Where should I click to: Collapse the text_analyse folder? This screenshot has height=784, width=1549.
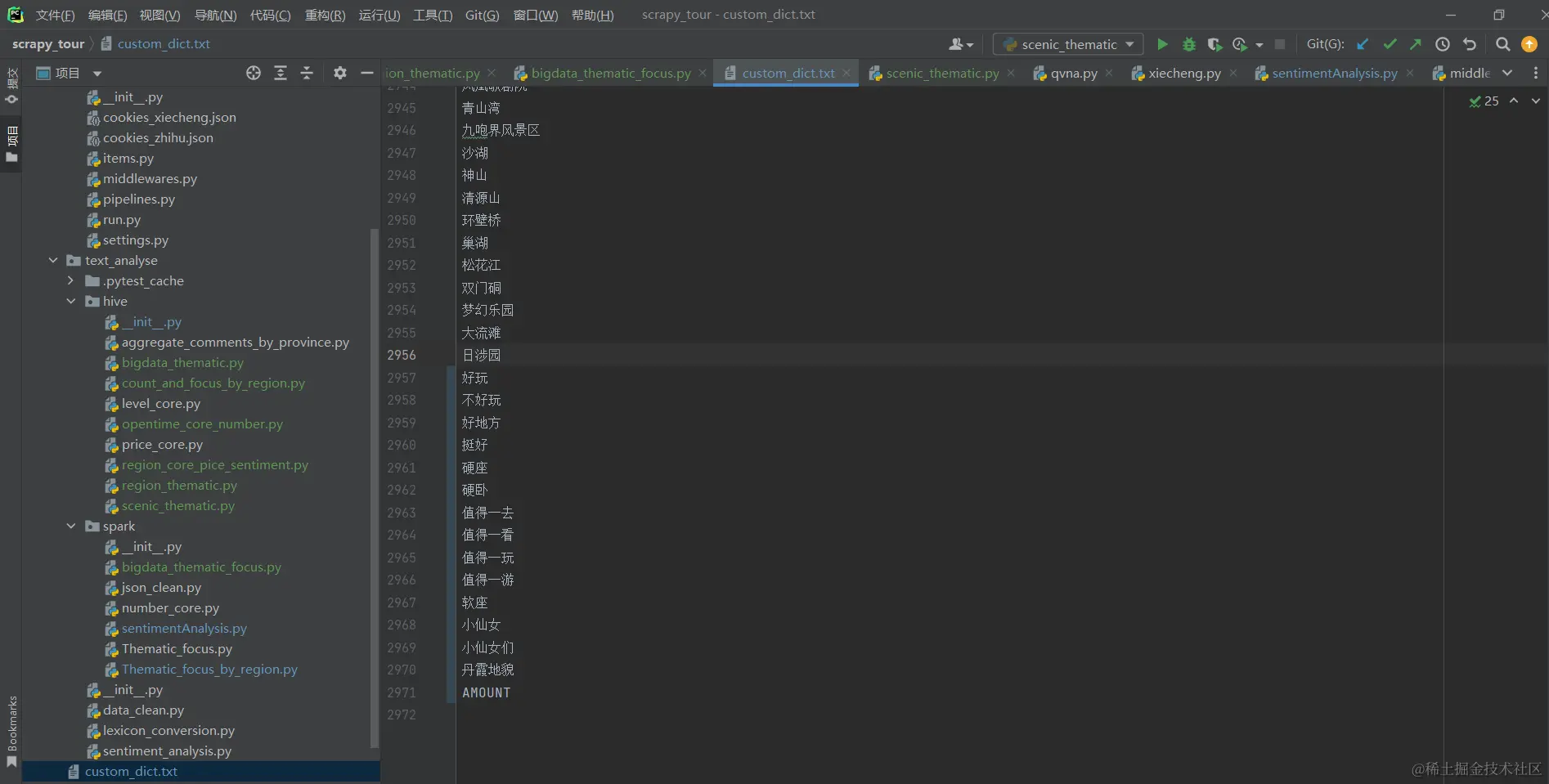coord(53,260)
